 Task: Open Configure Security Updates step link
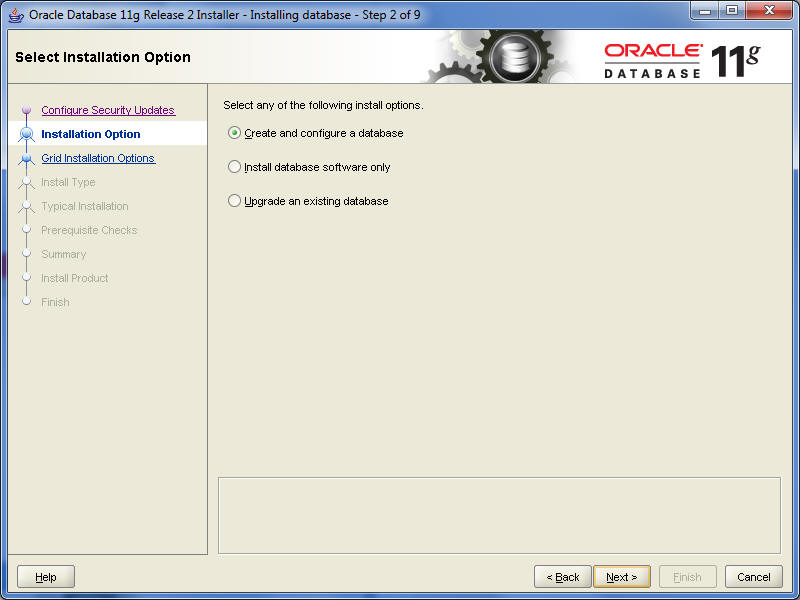(108, 110)
